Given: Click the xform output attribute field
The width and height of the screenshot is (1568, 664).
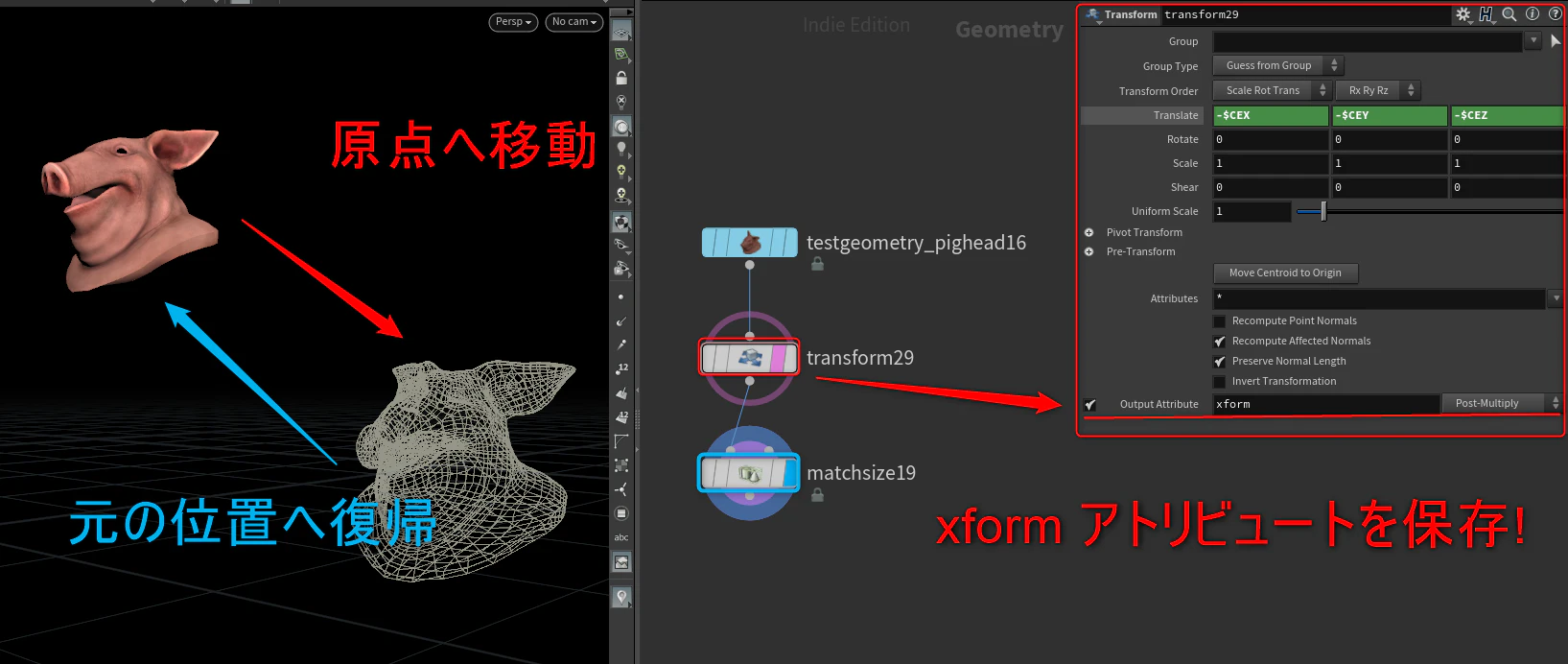Looking at the screenshot, I should (1326, 404).
